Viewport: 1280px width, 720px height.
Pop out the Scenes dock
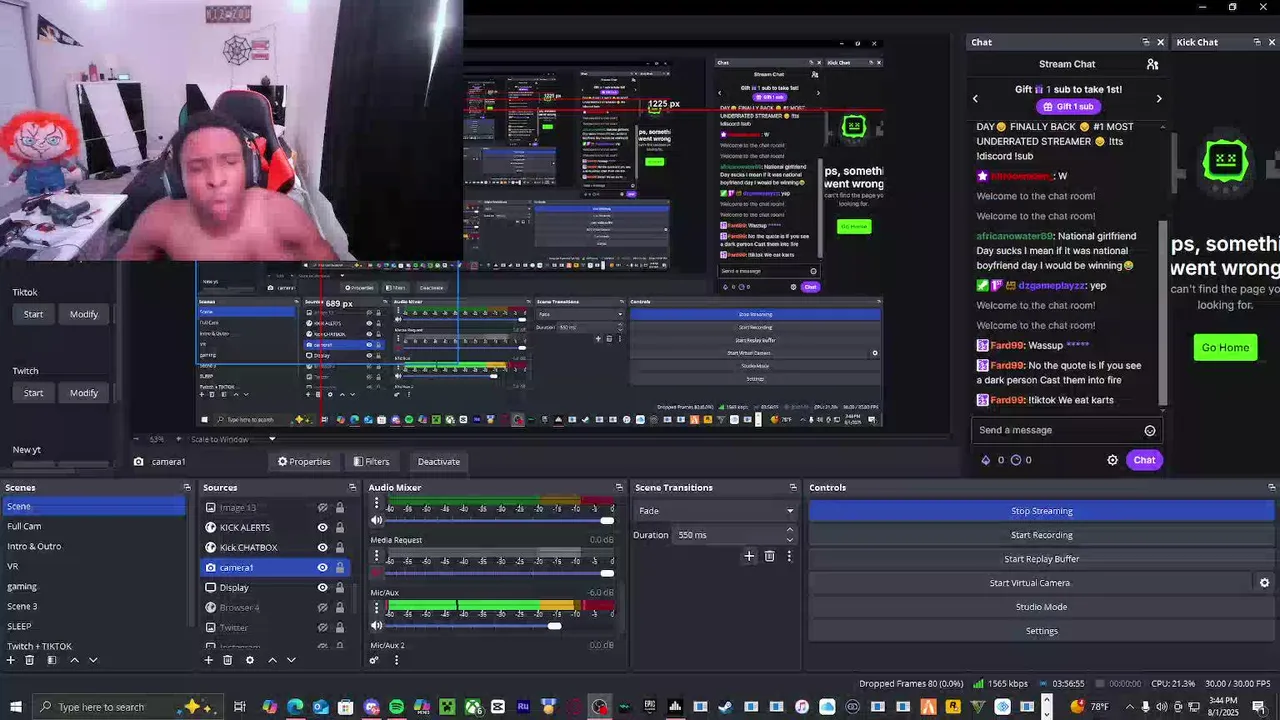click(186, 487)
